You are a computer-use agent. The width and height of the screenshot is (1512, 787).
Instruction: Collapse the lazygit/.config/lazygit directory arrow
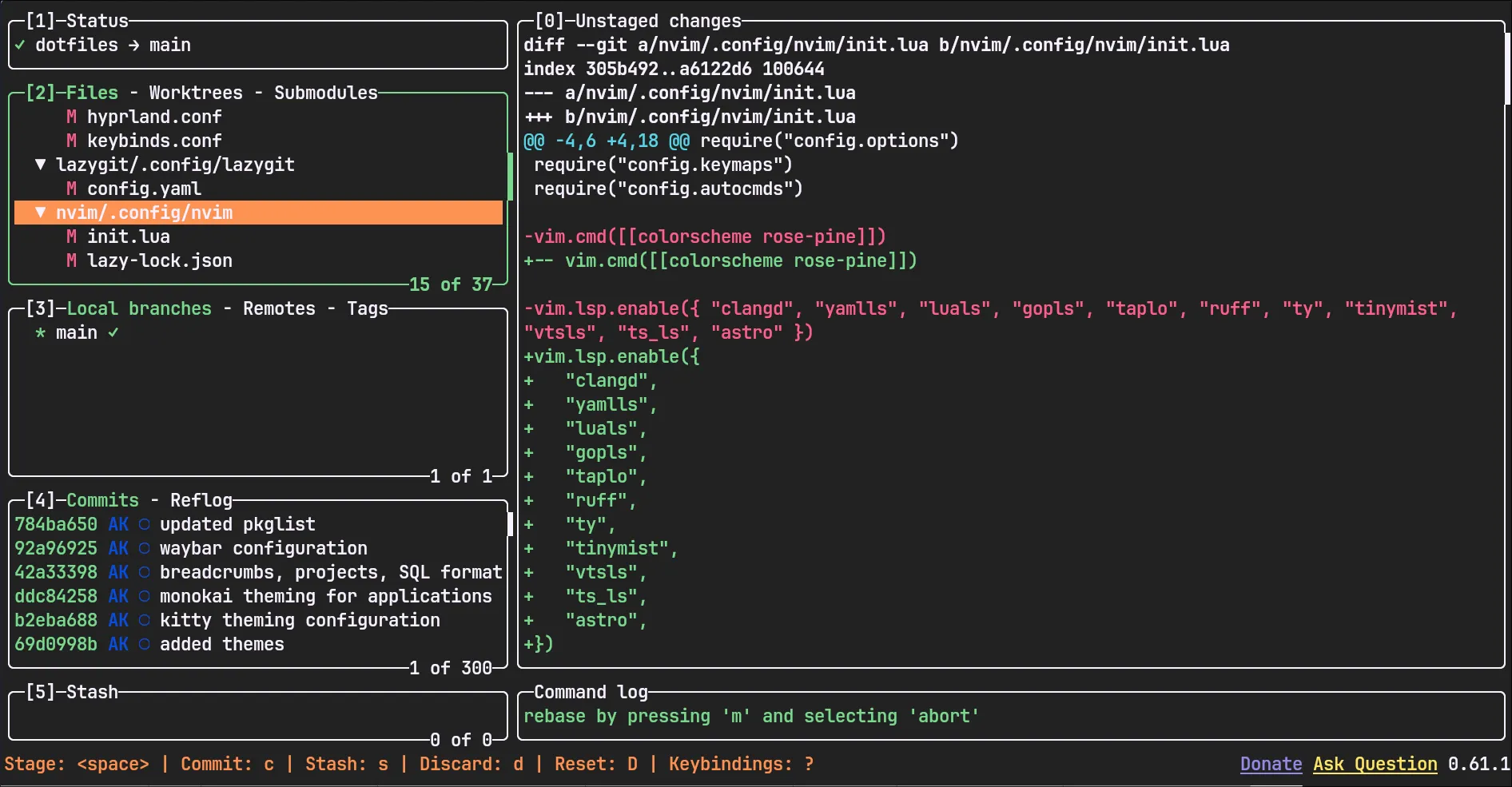(x=40, y=165)
